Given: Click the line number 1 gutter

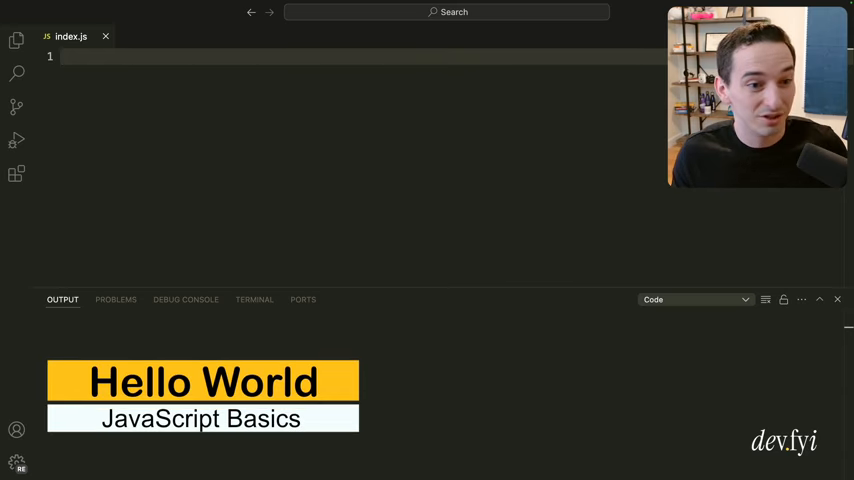Looking at the screenshot, I should point(50,57).
